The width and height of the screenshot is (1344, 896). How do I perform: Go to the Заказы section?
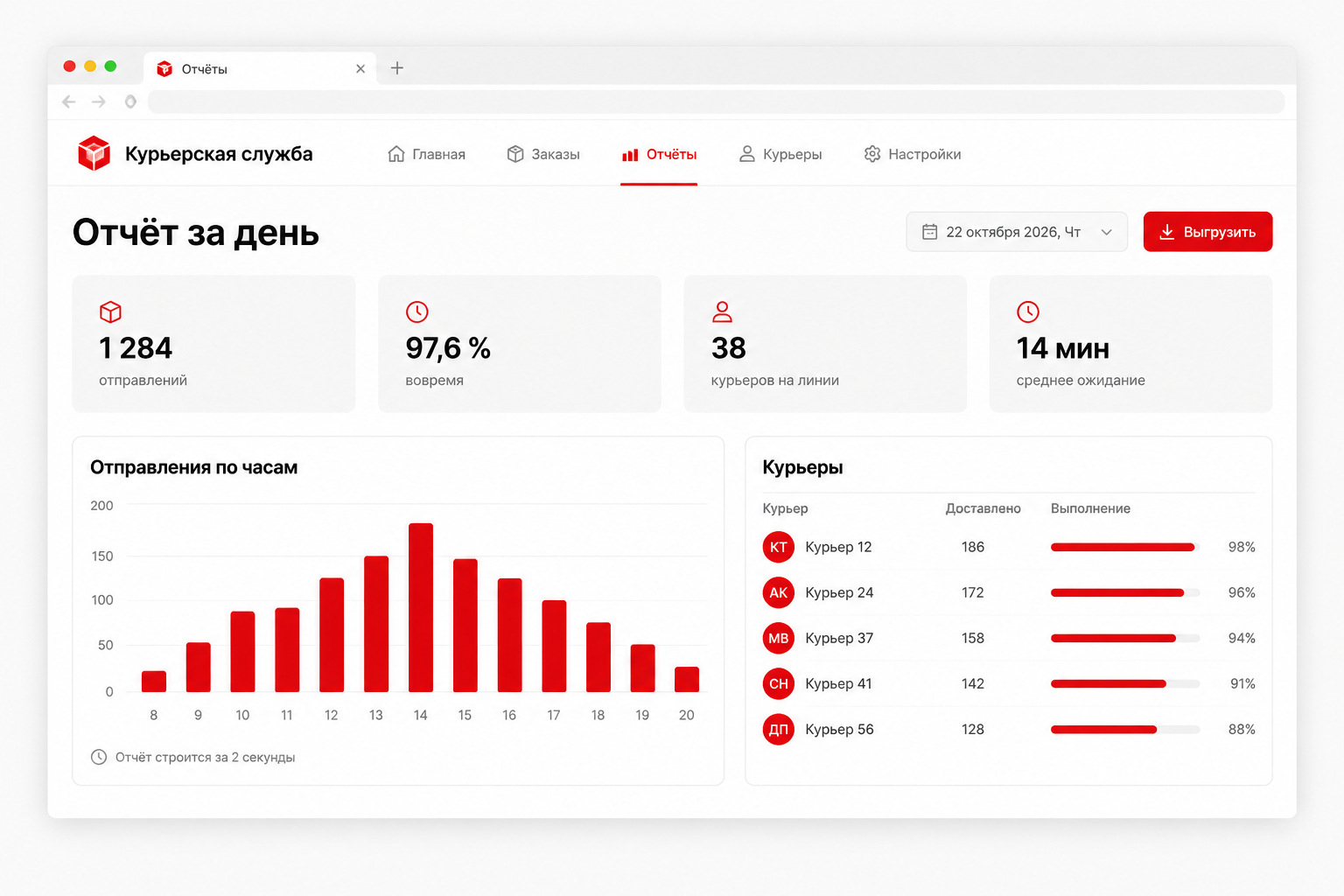point(543,154)
